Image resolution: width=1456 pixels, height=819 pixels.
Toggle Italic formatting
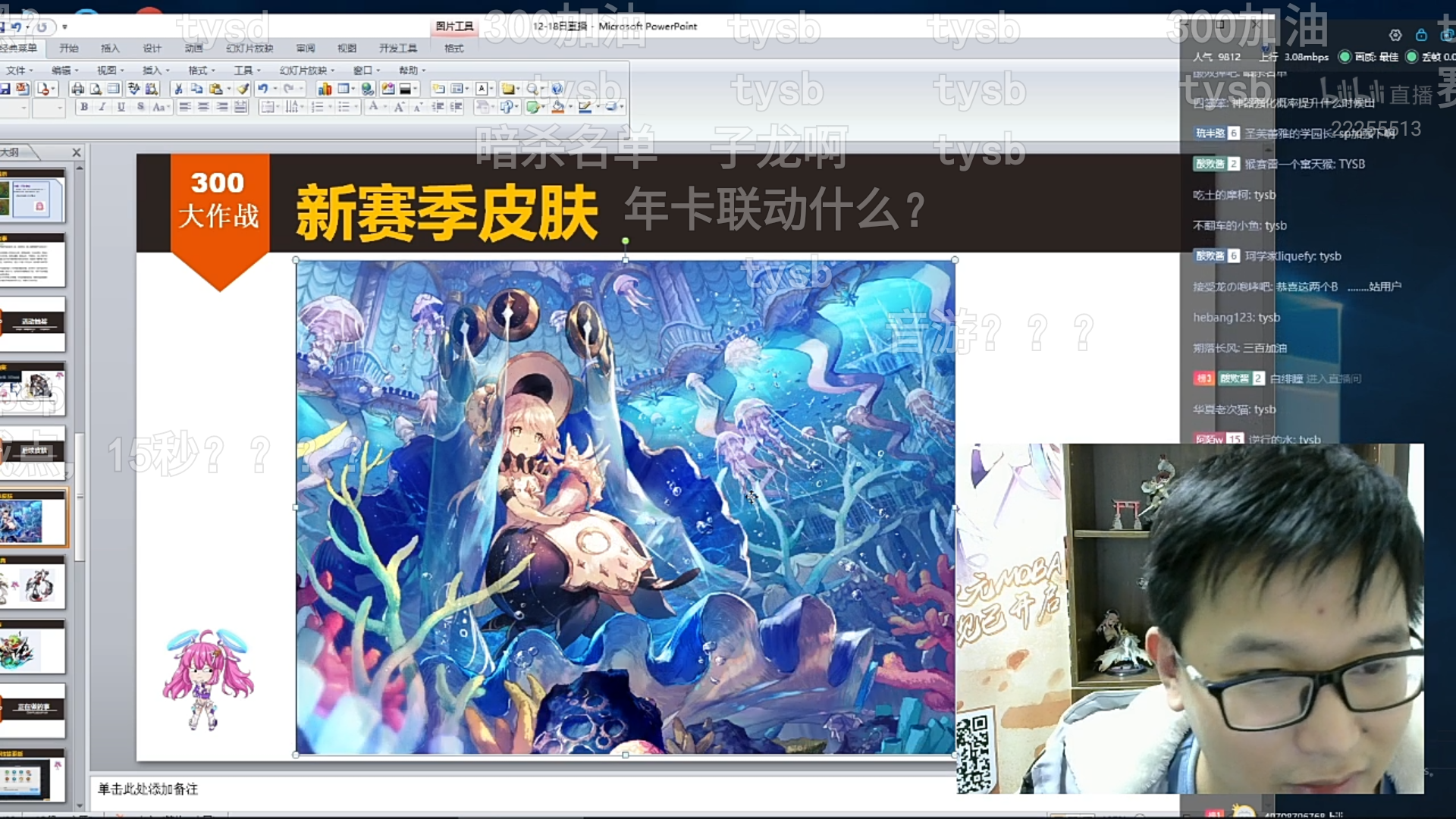[102, 107]
